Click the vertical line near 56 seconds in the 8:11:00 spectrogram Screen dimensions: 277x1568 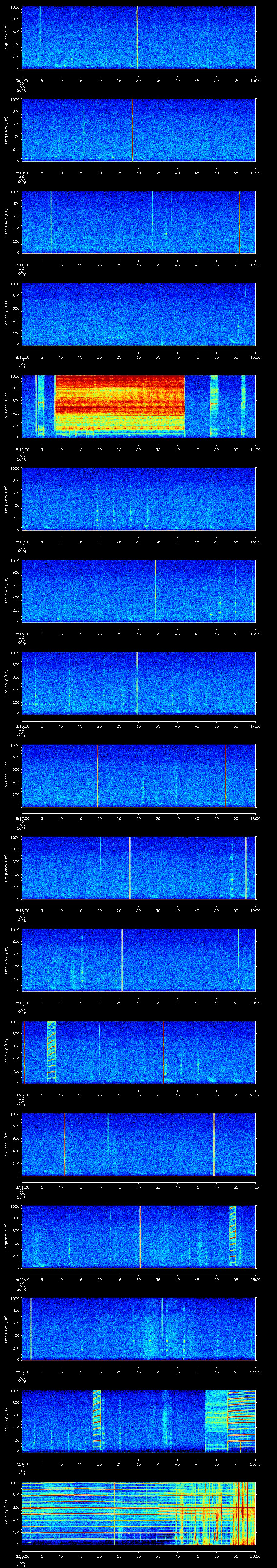pyautogui.click(x=240, y=222)
